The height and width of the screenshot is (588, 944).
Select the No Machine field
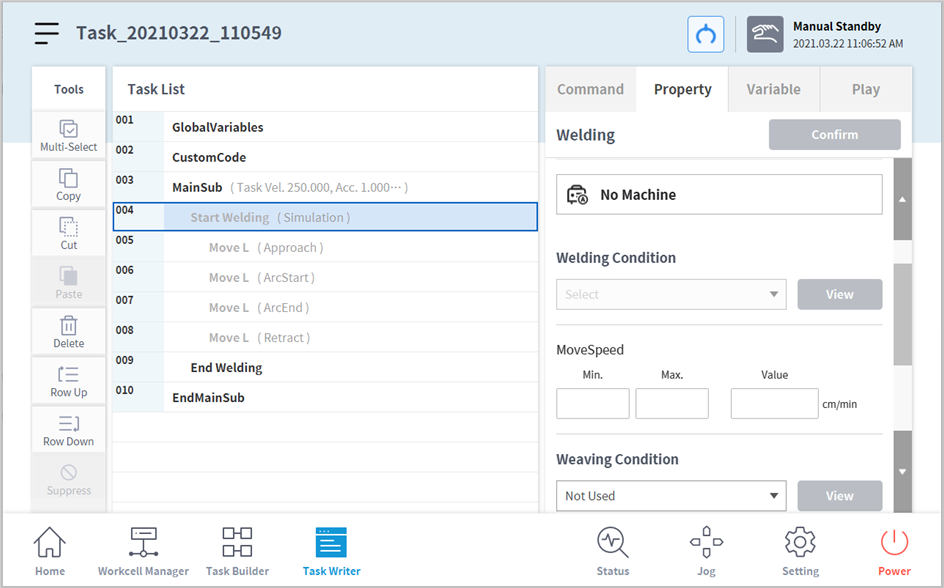click(719, 195)
